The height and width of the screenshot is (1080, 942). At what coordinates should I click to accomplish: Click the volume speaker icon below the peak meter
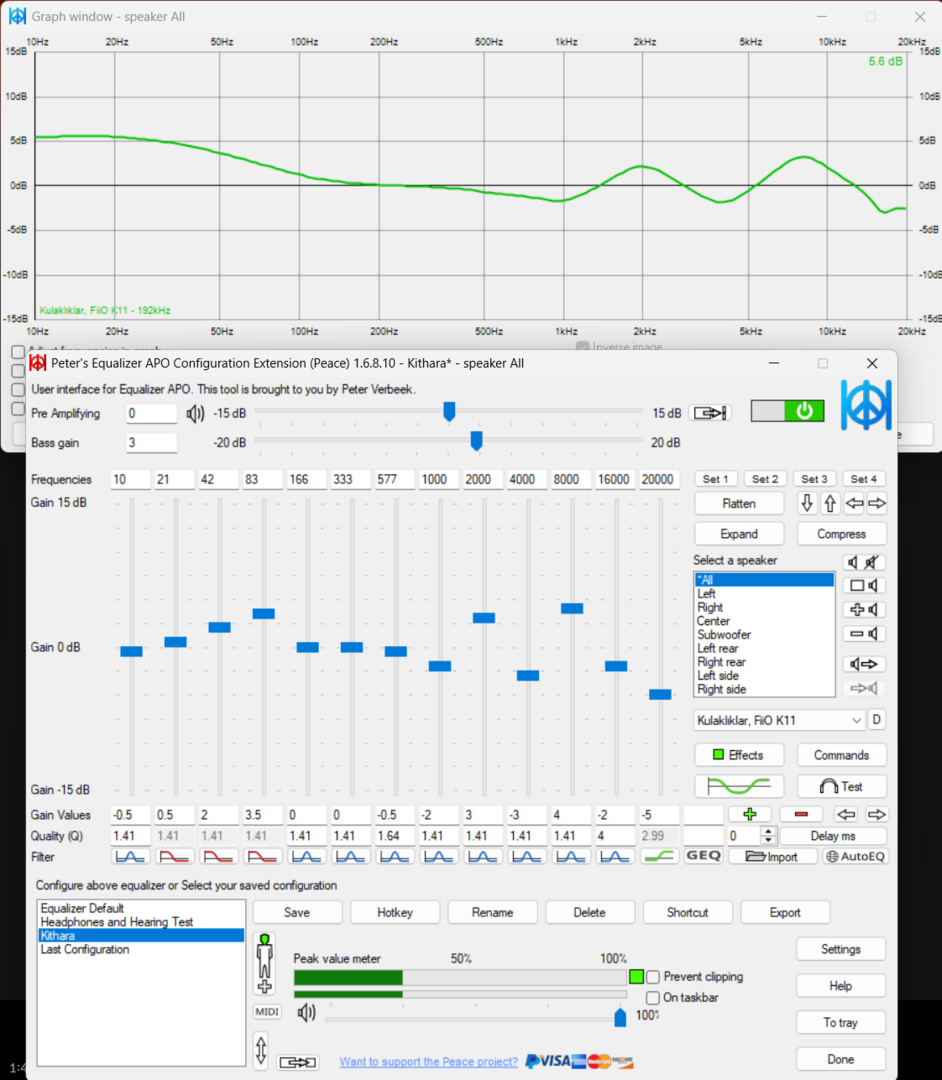point(306,1012)
